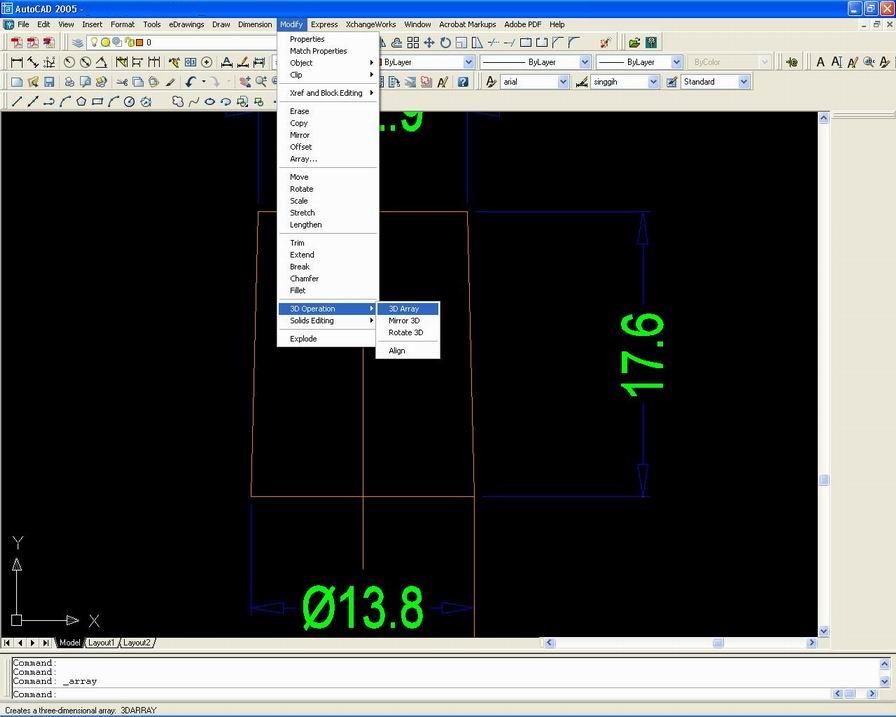
Task: Select 3D Array from the submenu
Action: pos(405,308)
